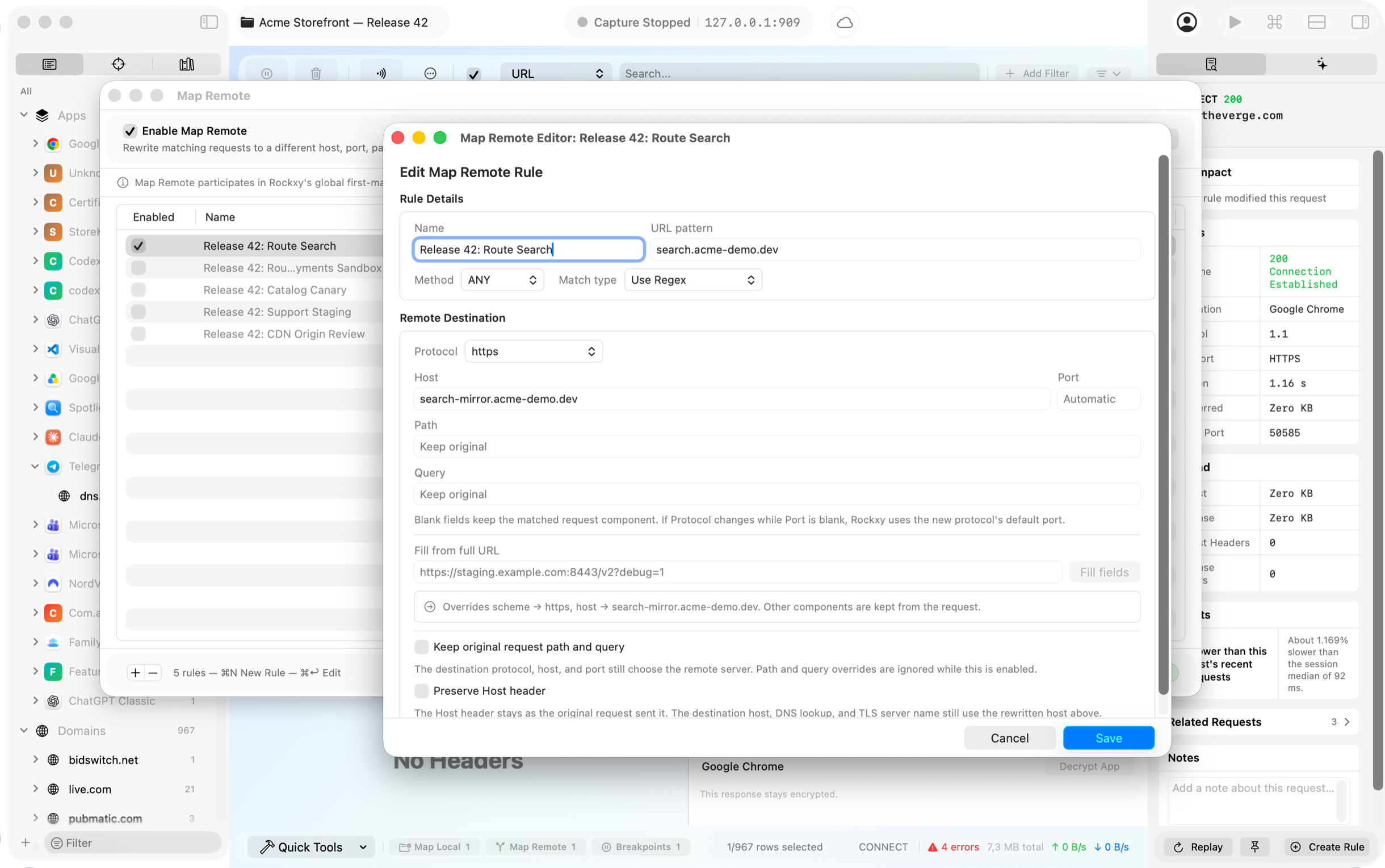
Task: Open the URL filter type dropdown
Action: [556, 73]
